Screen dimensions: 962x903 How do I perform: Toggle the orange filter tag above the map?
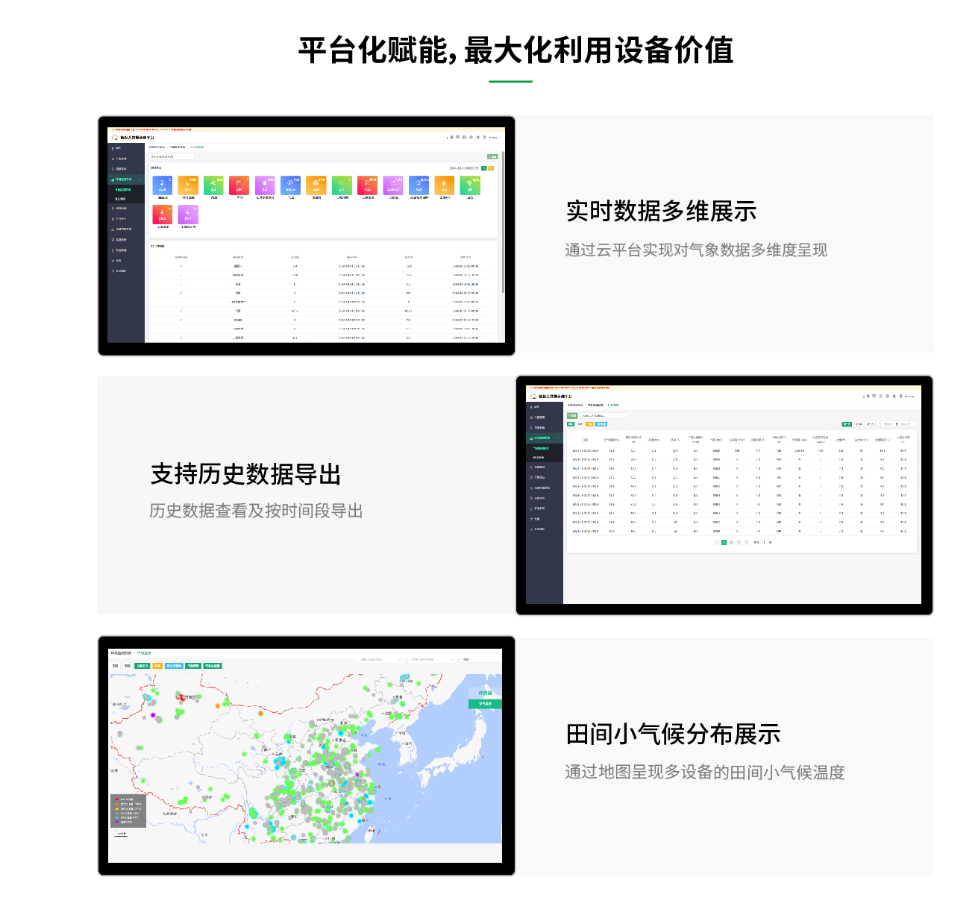[x=157, y=665]
